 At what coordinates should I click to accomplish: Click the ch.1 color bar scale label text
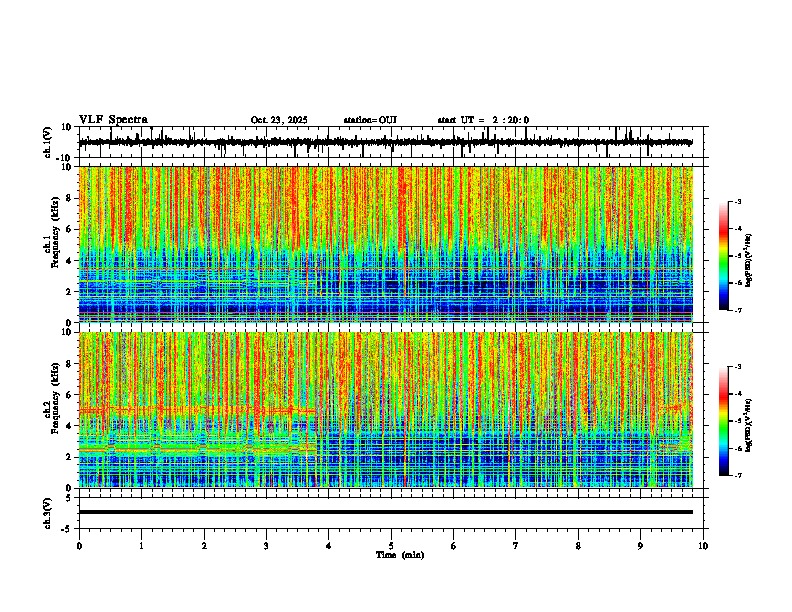click(749, 261)
